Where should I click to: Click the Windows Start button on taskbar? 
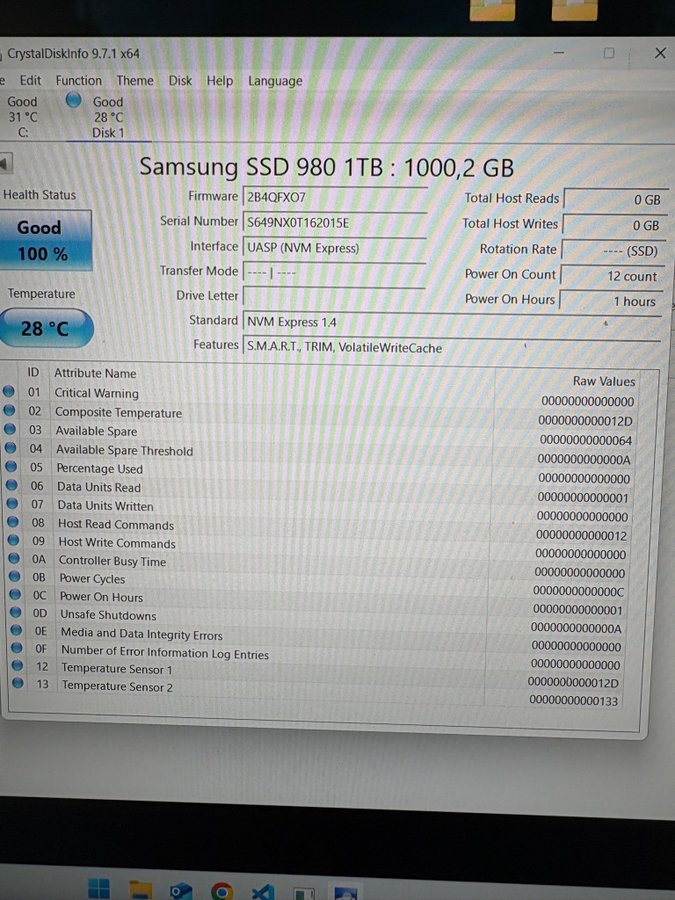point(99,888)
